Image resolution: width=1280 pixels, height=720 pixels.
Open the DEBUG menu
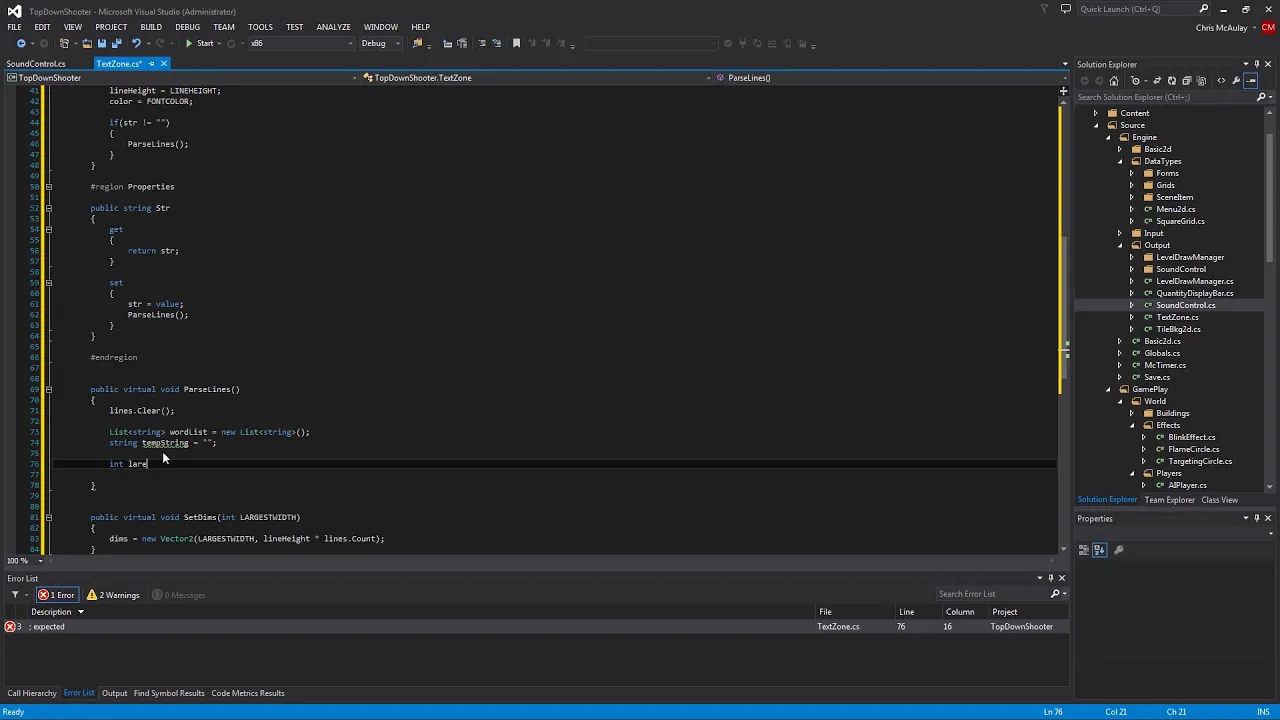[188, 27]
